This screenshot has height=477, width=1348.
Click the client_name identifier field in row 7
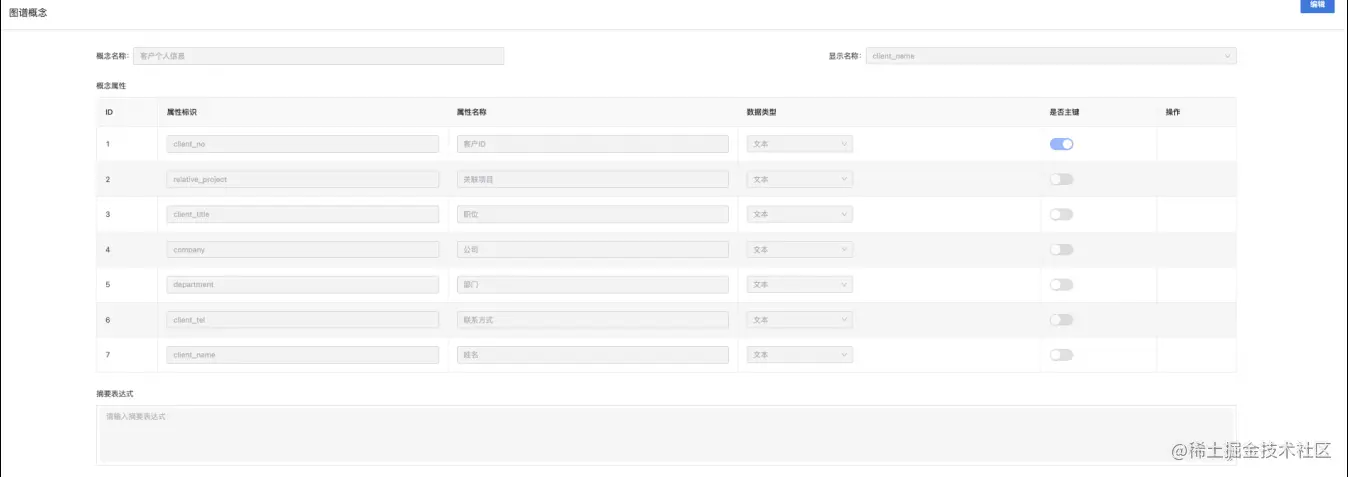303,354
